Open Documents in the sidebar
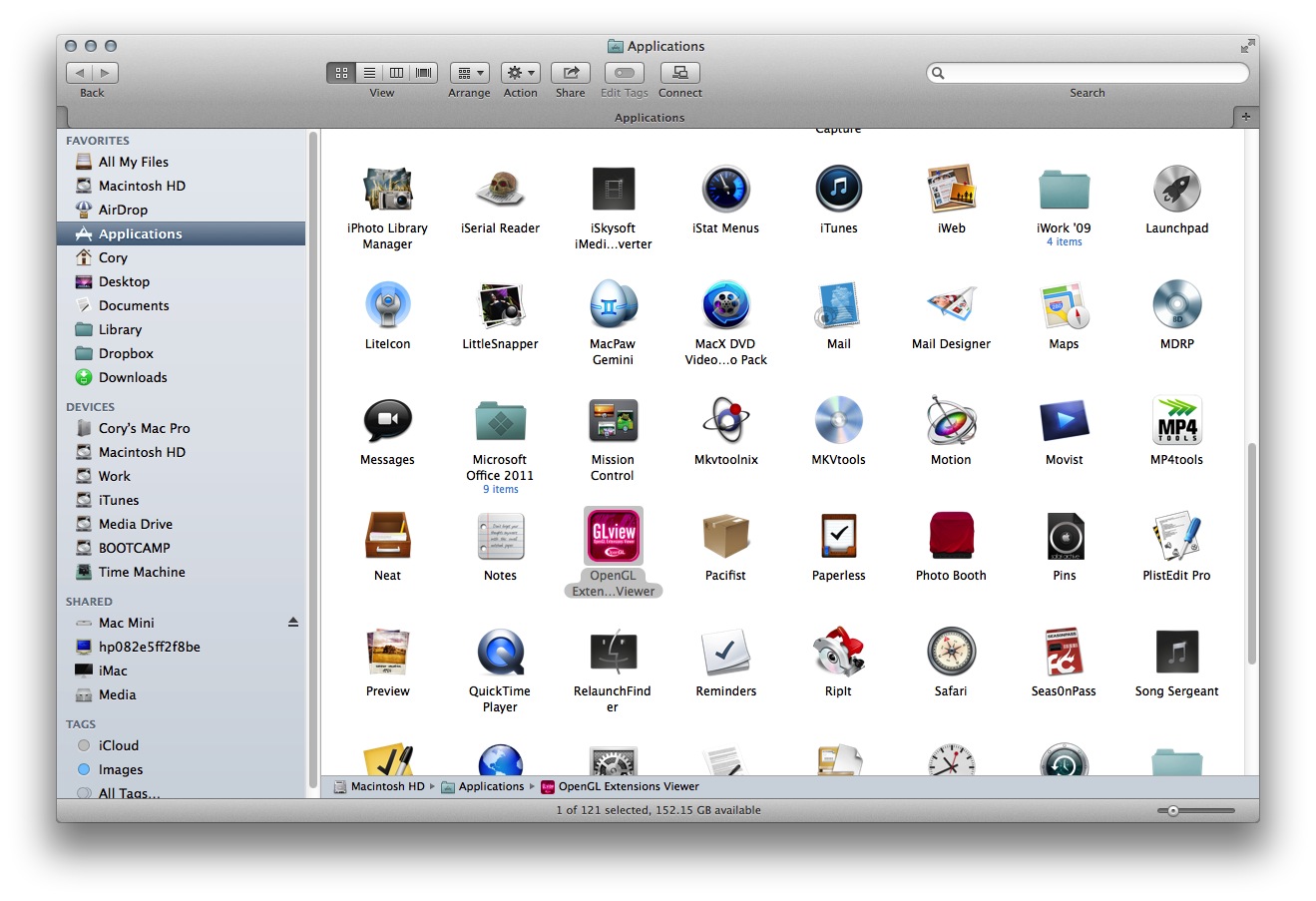The width and height of the screenshot is (1316, 901). [x=134, y=305]
